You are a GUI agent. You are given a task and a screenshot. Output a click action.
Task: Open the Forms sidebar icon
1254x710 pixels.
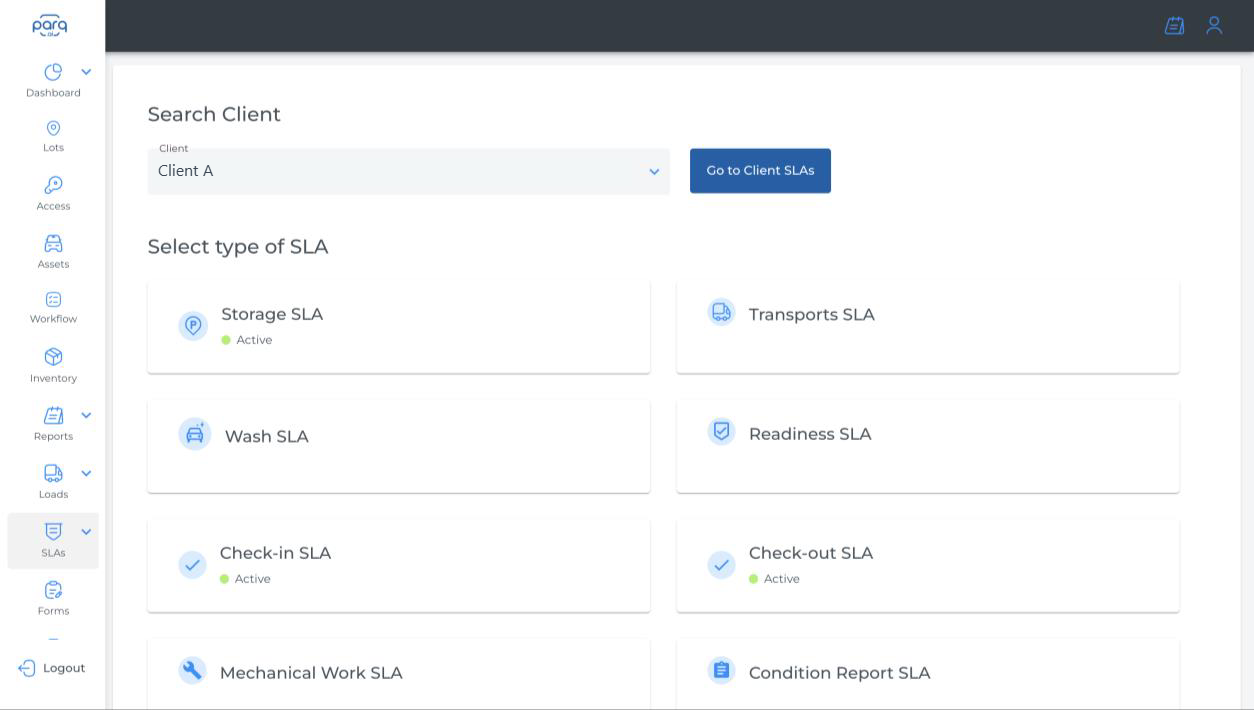(x=53, y=590)
